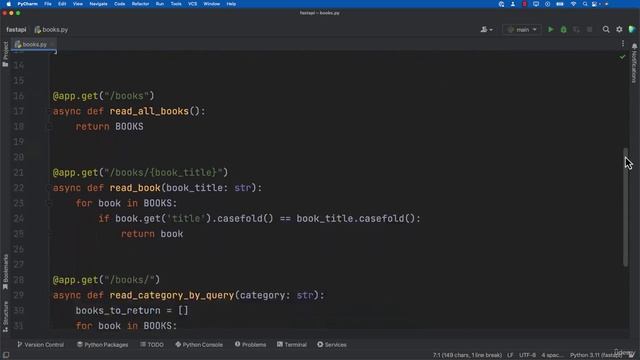Change 4 spaces indent setting in status bar

pyautogui.click(x=552, y=355)
